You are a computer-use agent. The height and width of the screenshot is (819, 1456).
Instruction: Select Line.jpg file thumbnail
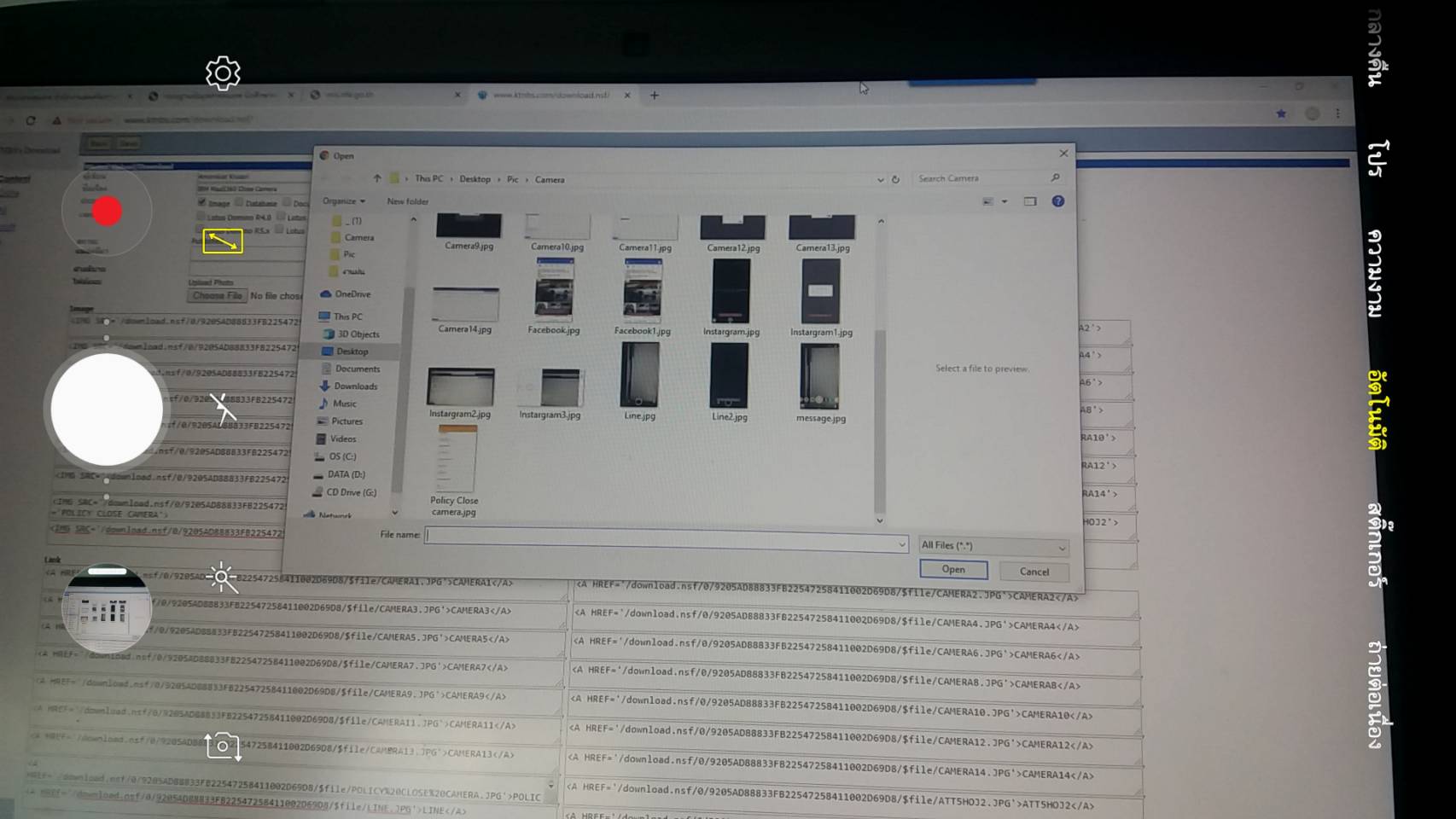[x=640, y=381]
